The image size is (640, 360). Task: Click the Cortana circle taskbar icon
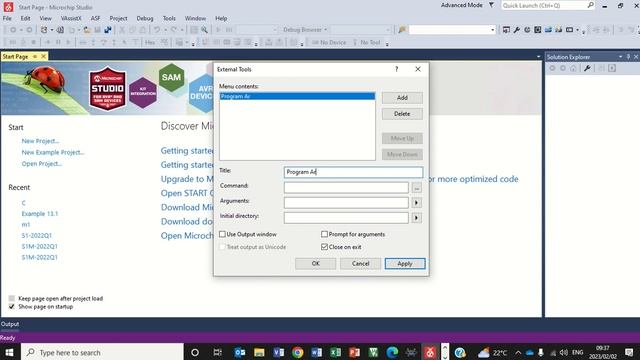click(195, 352)
